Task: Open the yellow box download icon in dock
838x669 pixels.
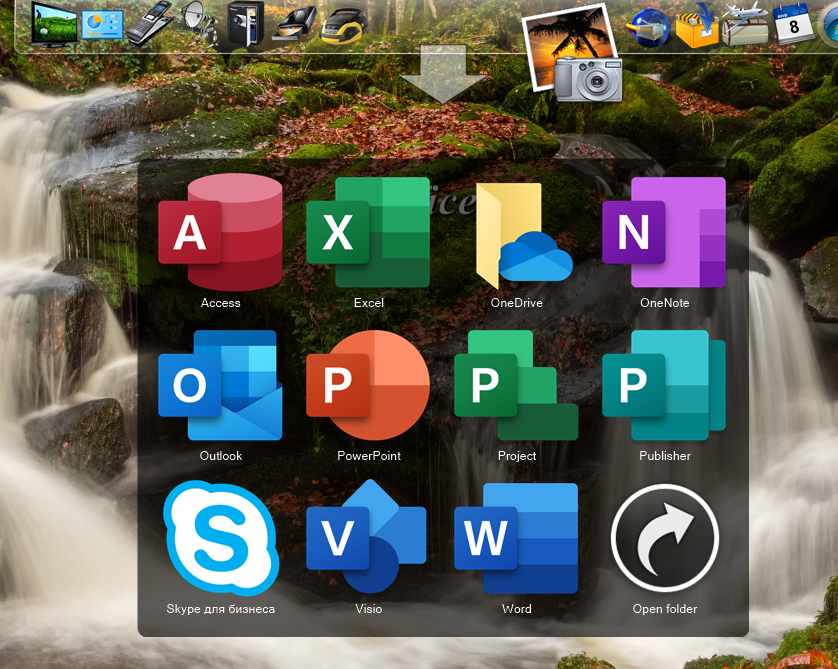Action: 697,26
